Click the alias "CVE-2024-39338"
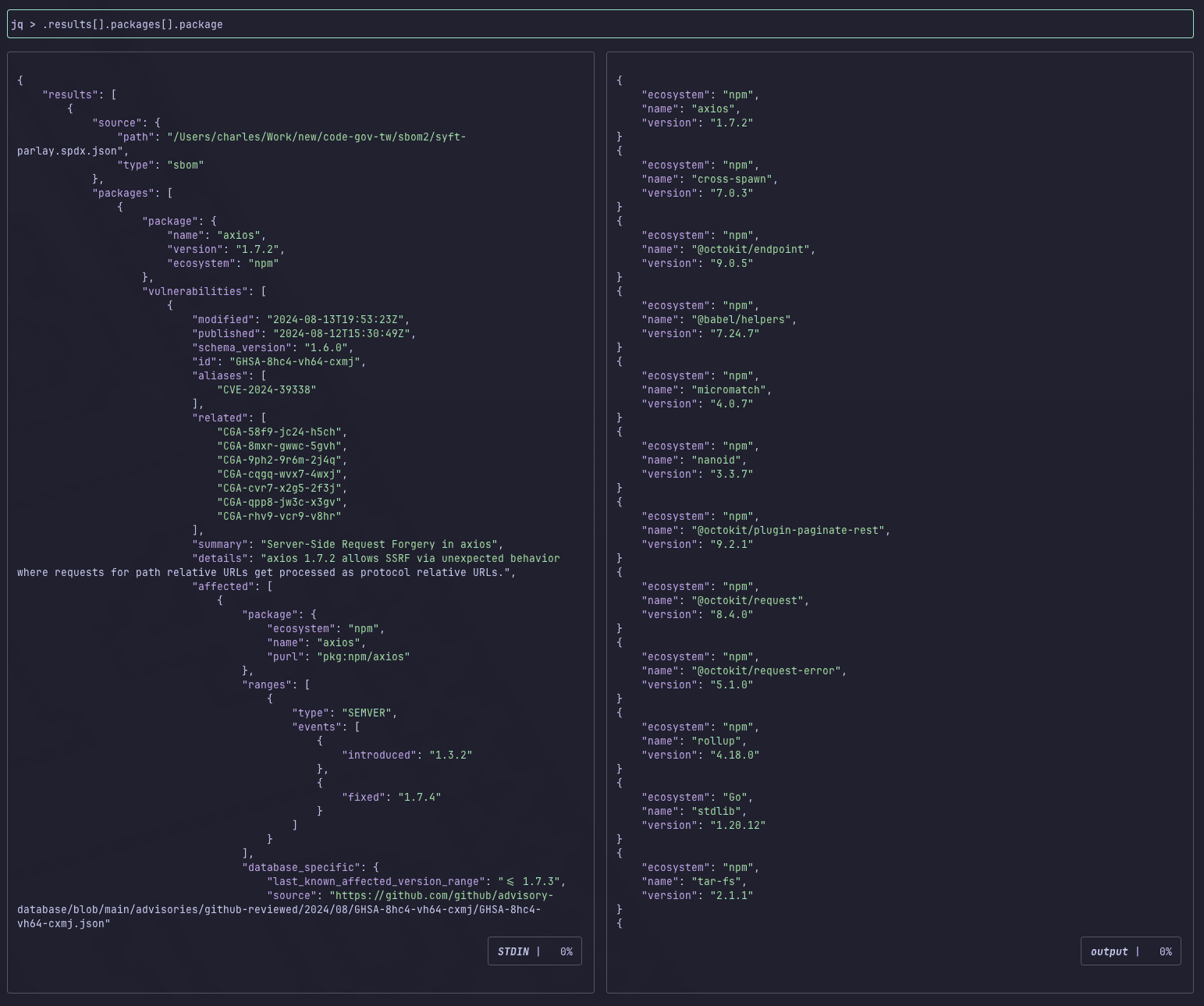The image size is (1204, 1006). pyautogui.click(x=267, y=389)
